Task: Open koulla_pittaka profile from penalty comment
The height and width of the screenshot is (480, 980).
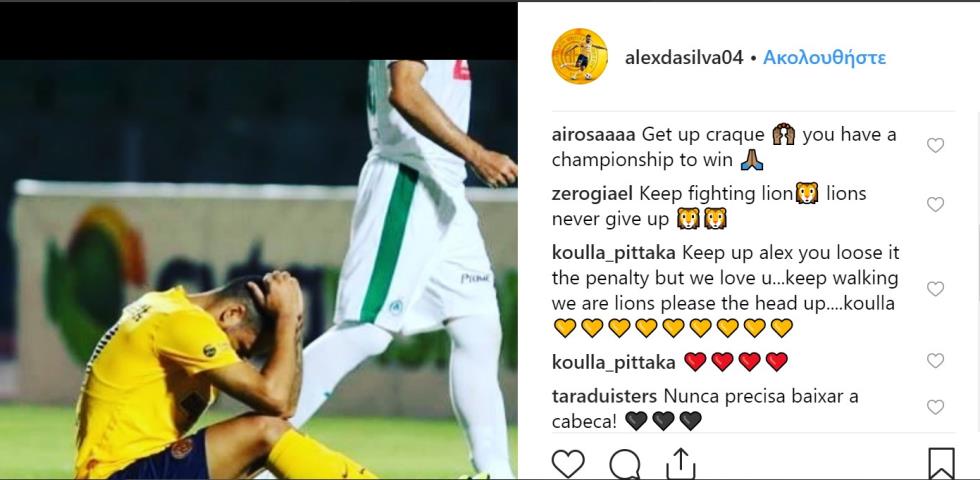Action: [x=613, y=253]
